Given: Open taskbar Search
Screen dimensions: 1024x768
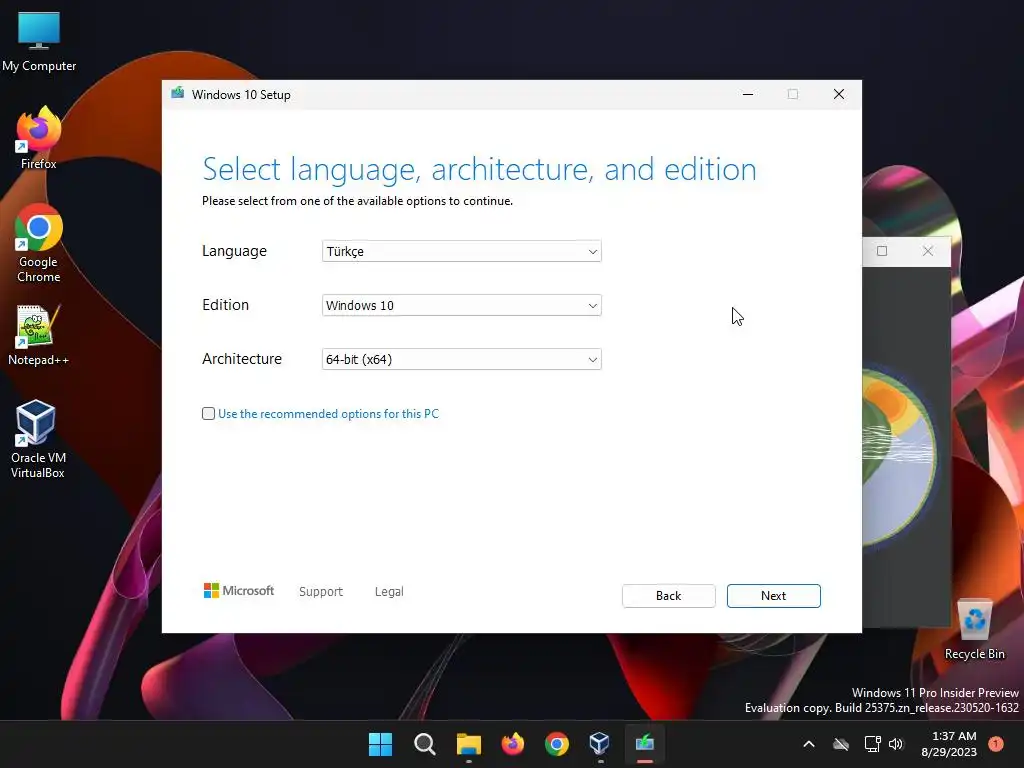Looking at the screenshot, I should tap(424, 744).
